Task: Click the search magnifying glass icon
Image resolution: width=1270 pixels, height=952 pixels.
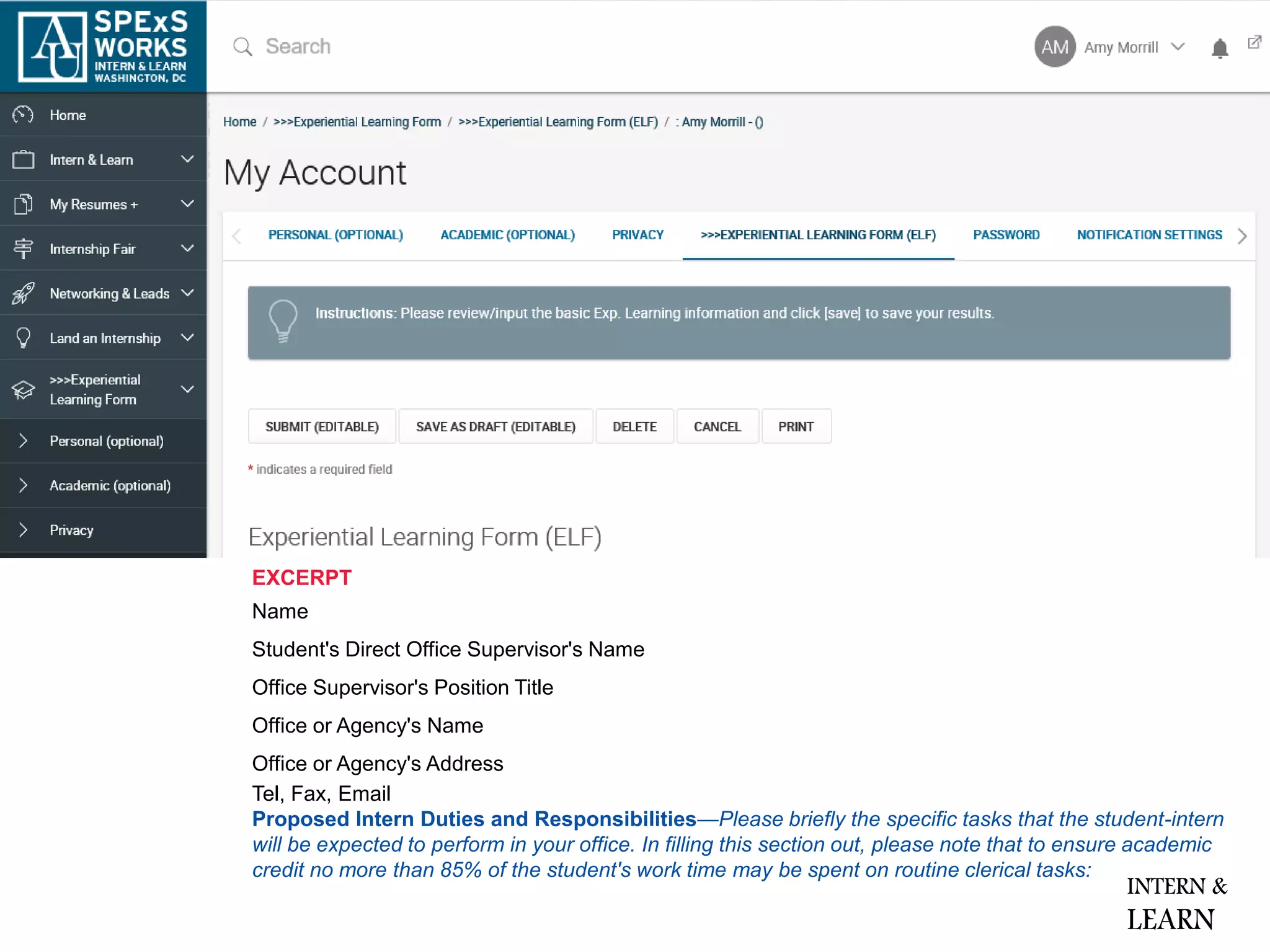Action: pos(242,46)
